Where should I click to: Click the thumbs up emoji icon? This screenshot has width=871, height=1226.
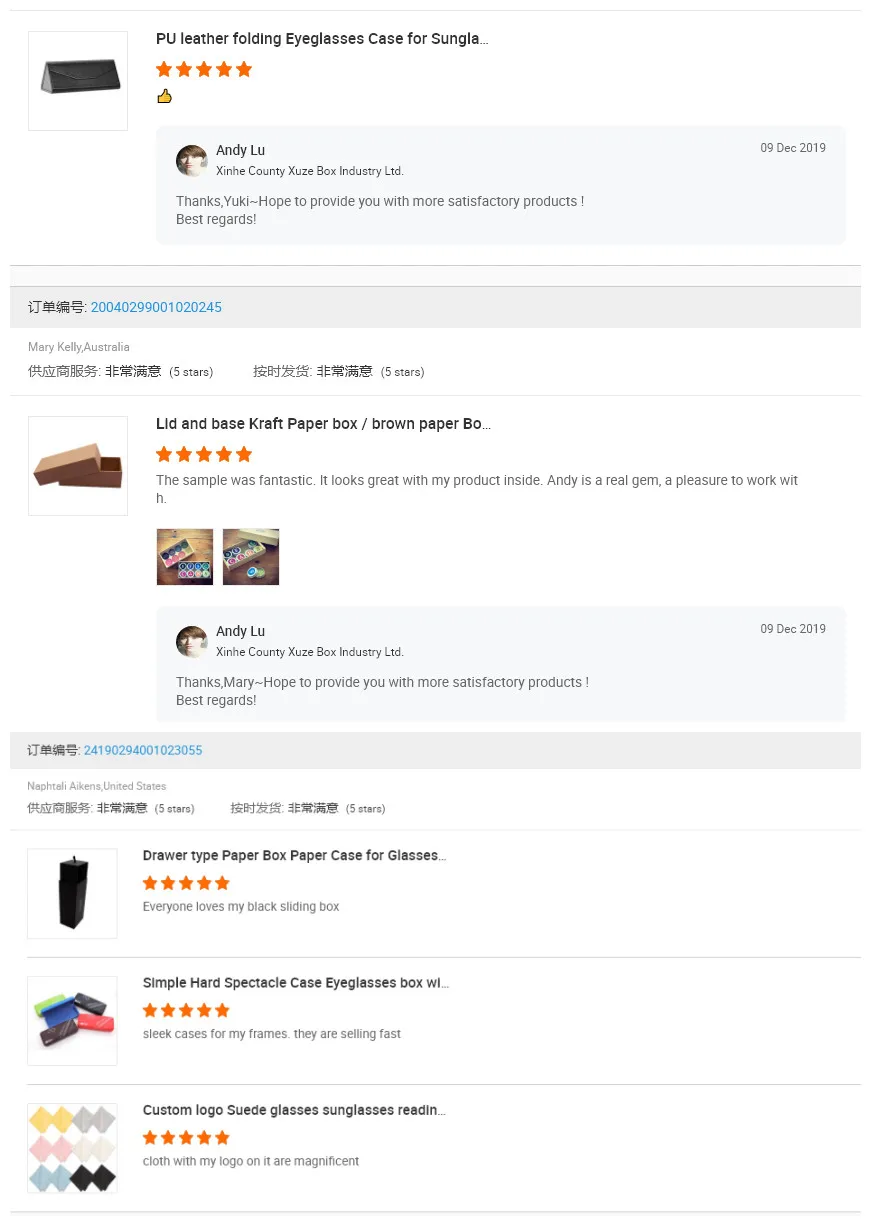click(165, 96)
